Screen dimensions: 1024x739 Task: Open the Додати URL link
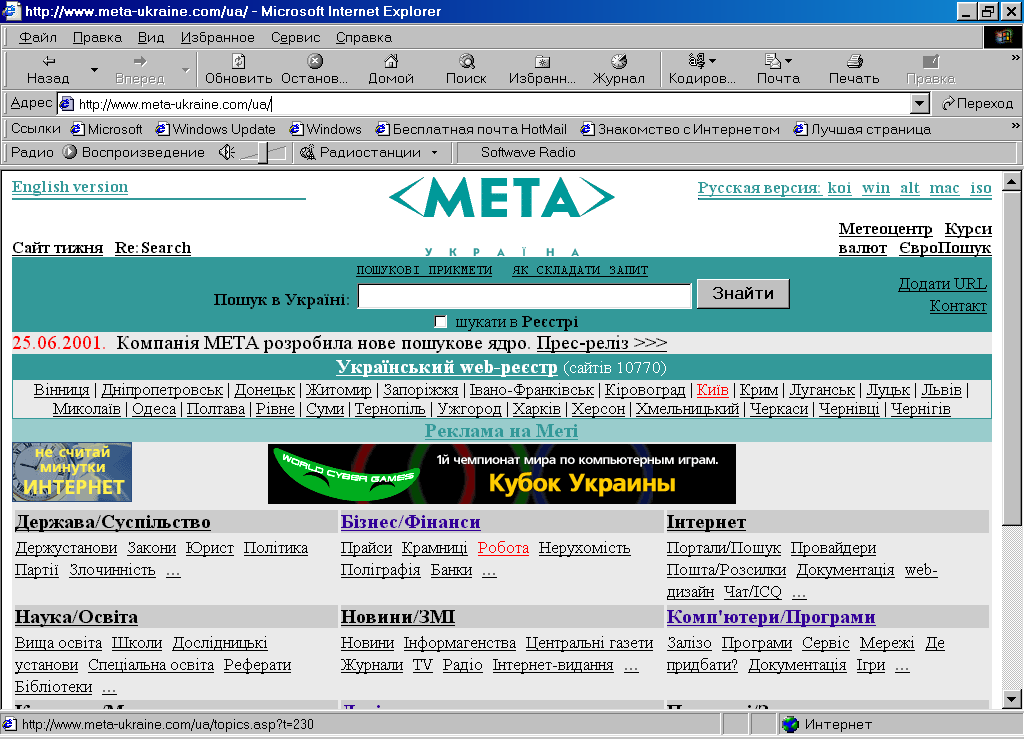tap(942, 284)
